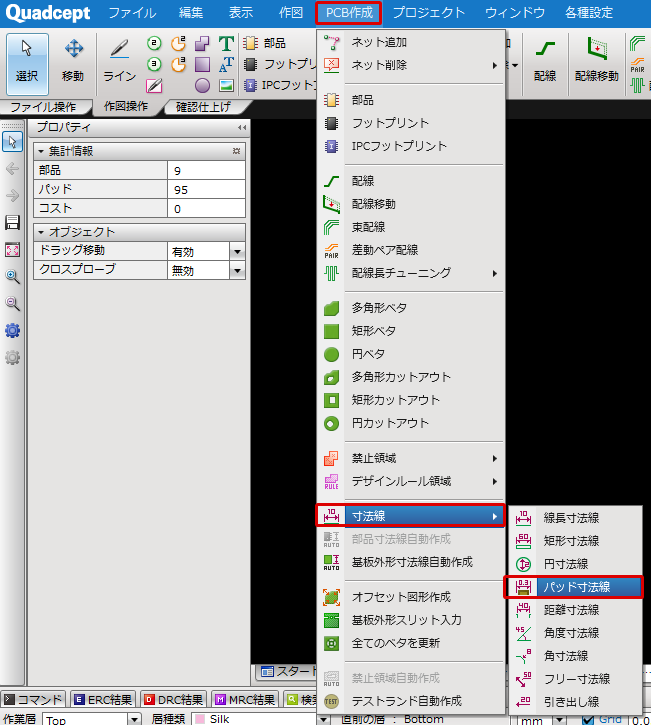The height and width of the screenshot is (725, 651).
Task: Click the fit-to-screen icon in sidebar
Action: point(12,250)
